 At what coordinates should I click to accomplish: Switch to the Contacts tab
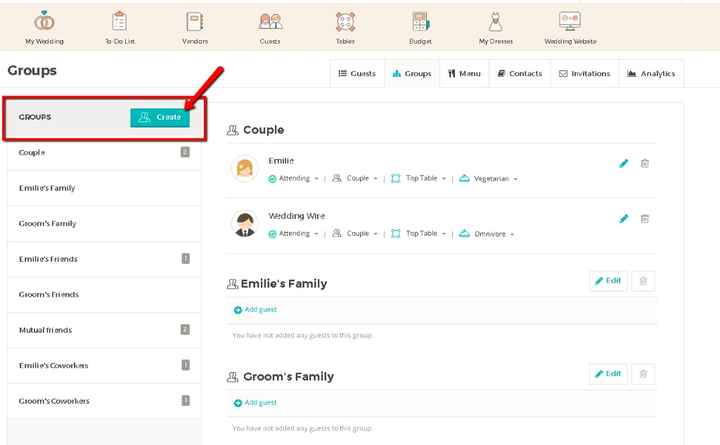[x=520, y=73]
